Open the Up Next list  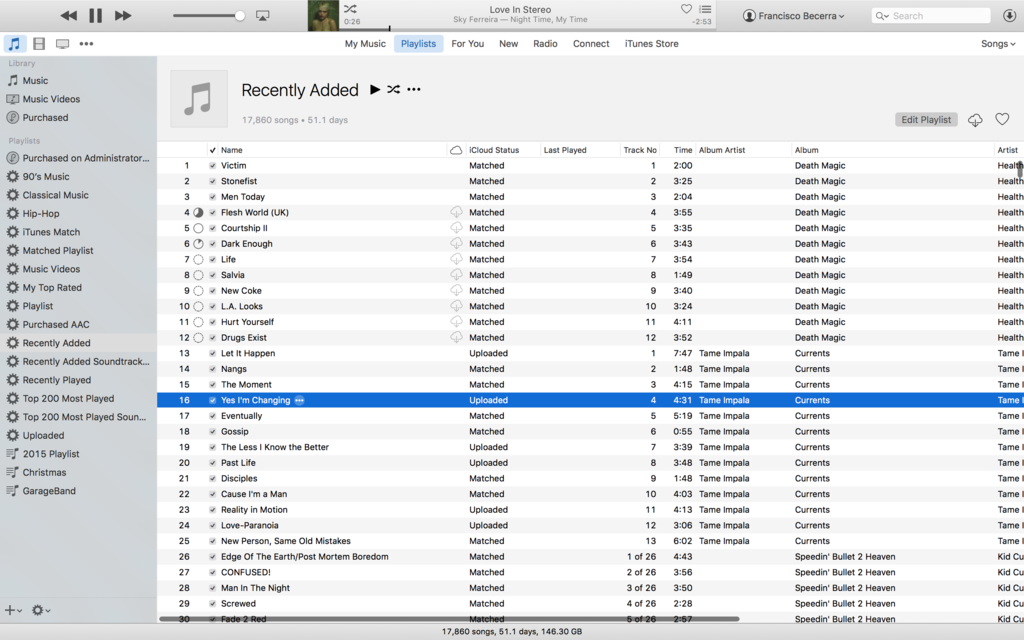[x=705, y=9]
